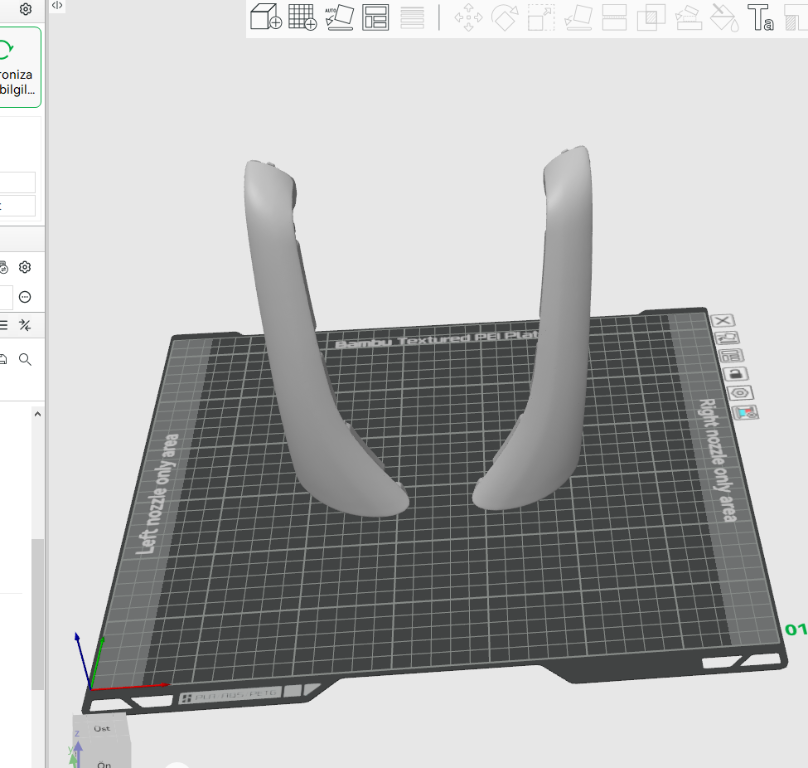The width and height of the screenshot is (808, 768).
Task: Select the Rotate tool in toolbar
Action: (x=505, y=17)
